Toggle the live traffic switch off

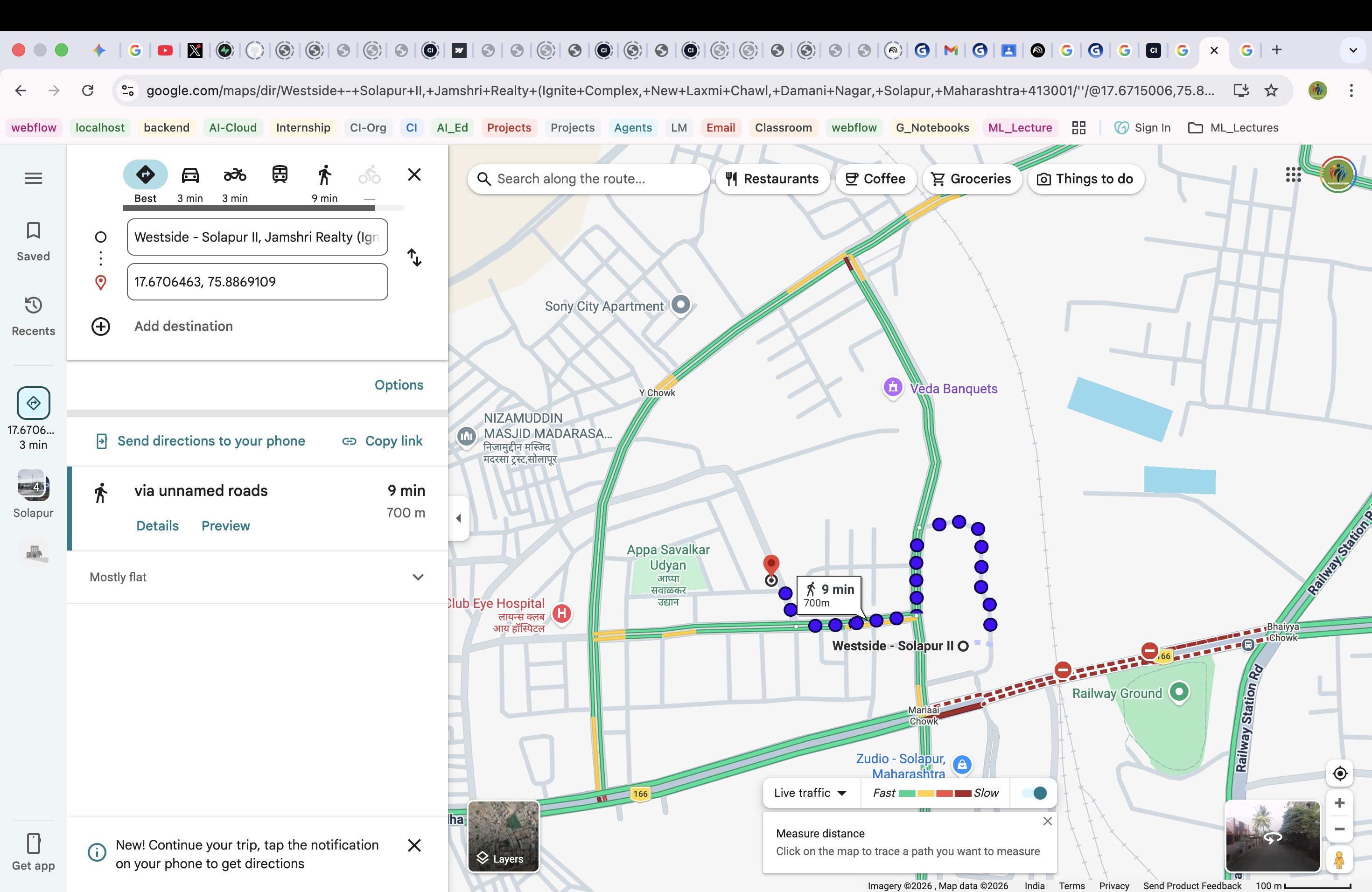[1034, 793]
